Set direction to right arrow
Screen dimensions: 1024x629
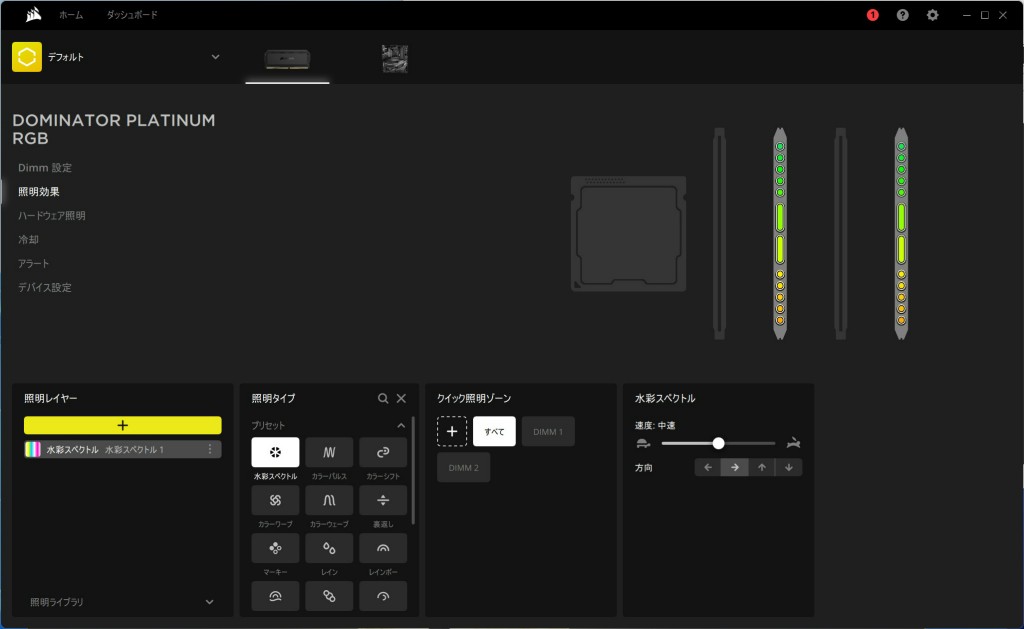click(735, 467)
